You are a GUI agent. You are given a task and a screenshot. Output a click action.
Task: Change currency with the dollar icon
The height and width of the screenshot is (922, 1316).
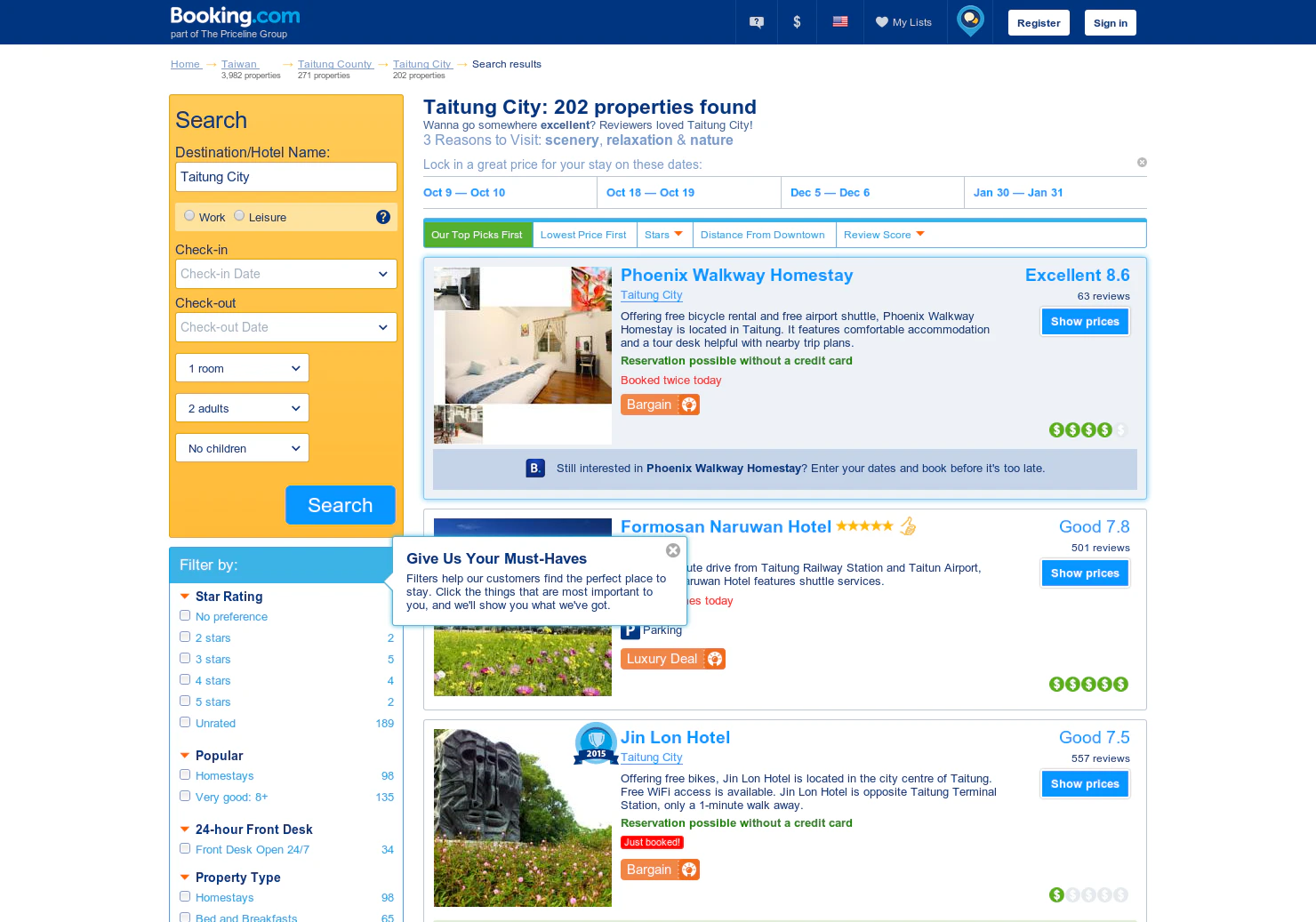[797, 22]
